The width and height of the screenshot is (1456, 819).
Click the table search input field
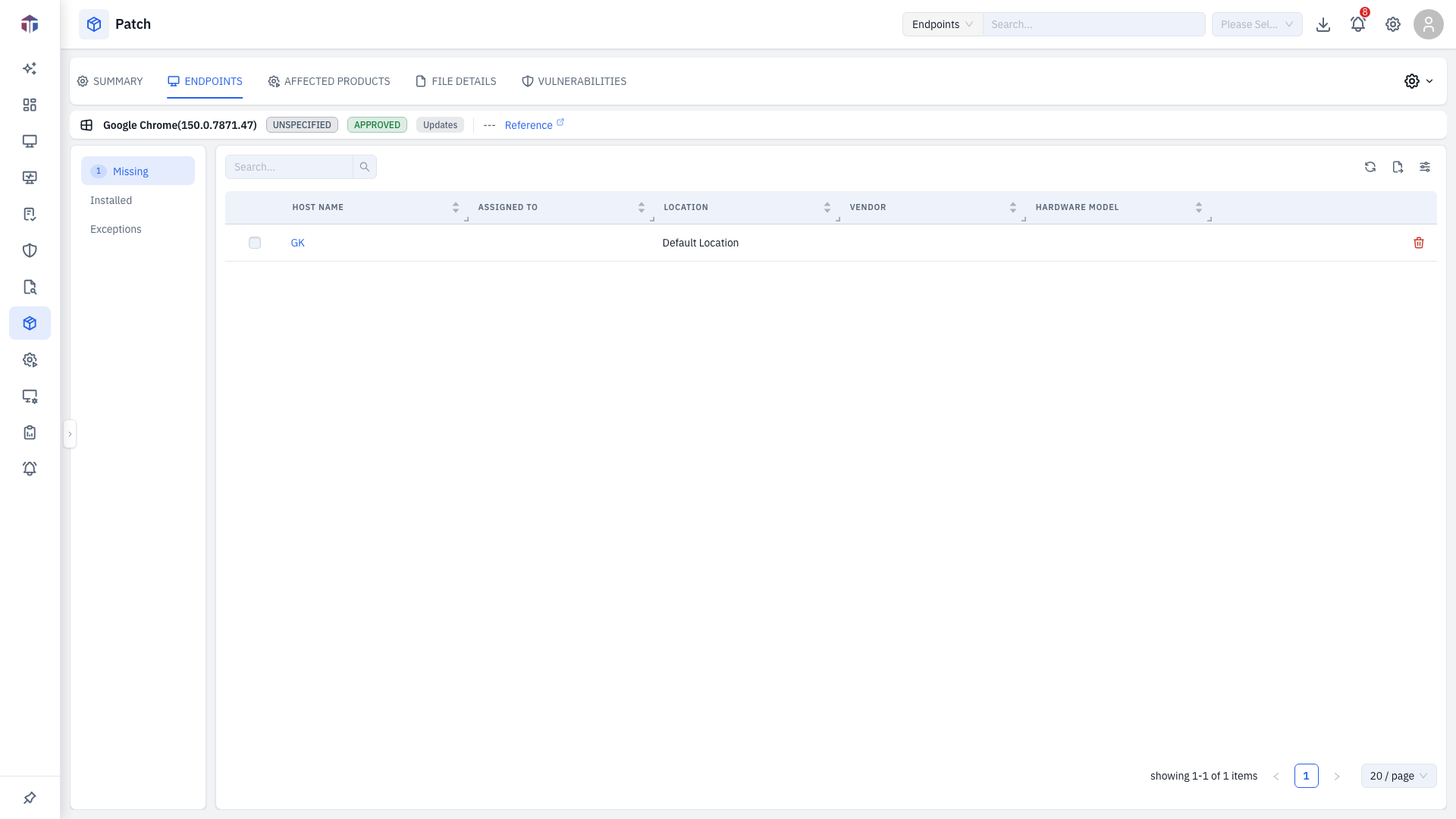pyautogui.click(x=289, y=167)
